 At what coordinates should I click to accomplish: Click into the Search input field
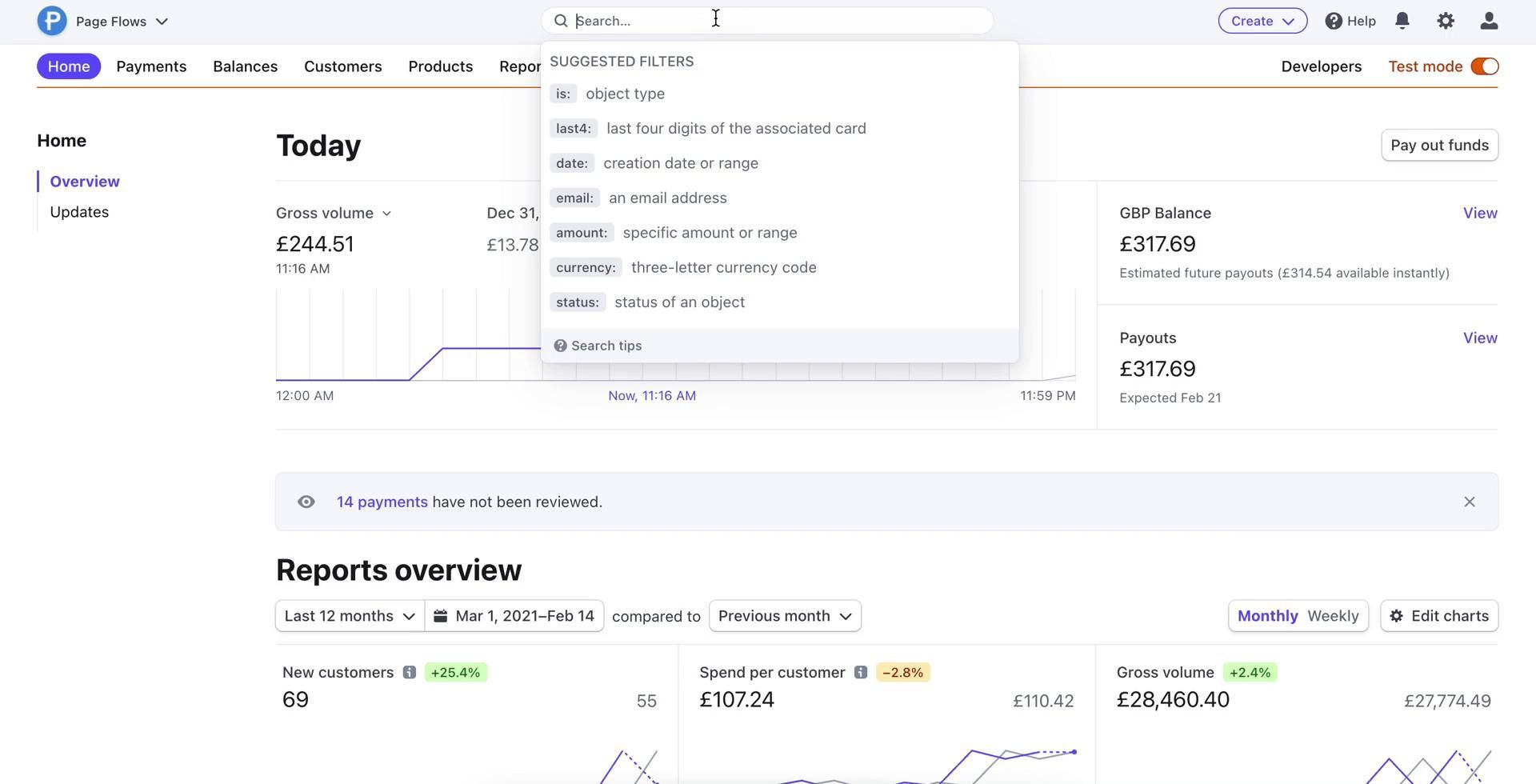(x=768, y=21)
